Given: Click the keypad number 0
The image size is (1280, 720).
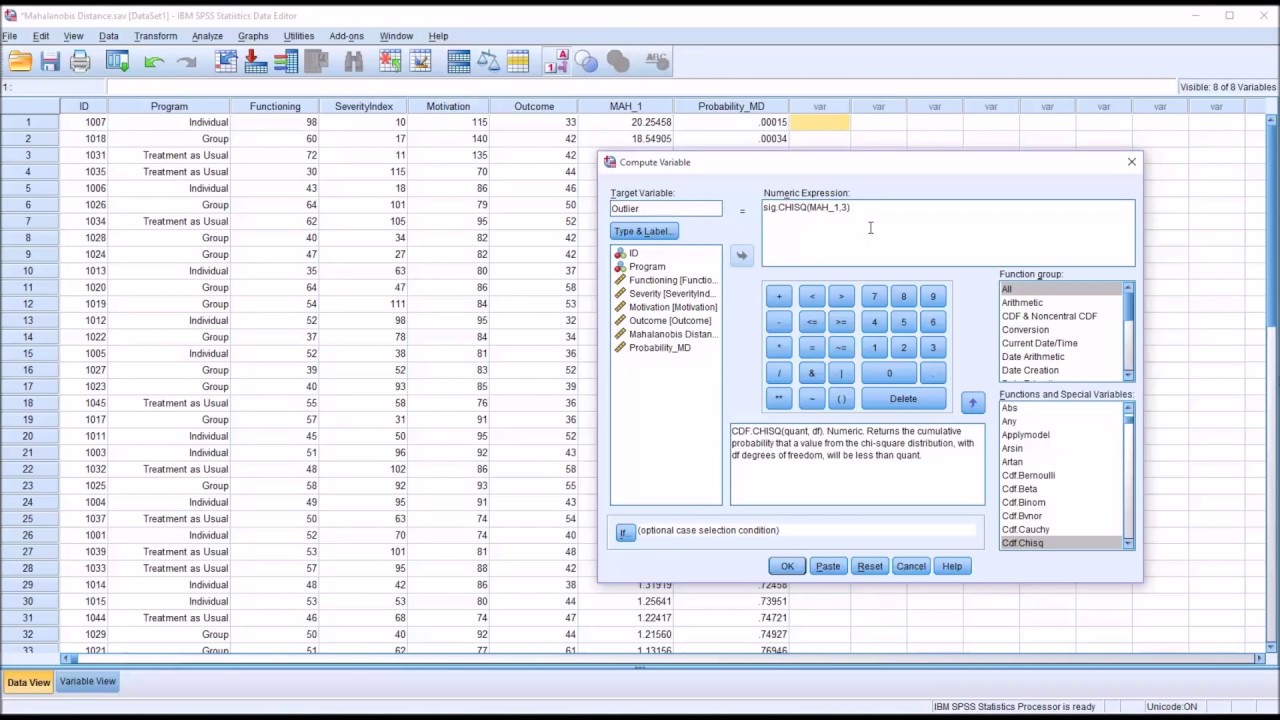Looking at the screenshot, I should (889, 373).
